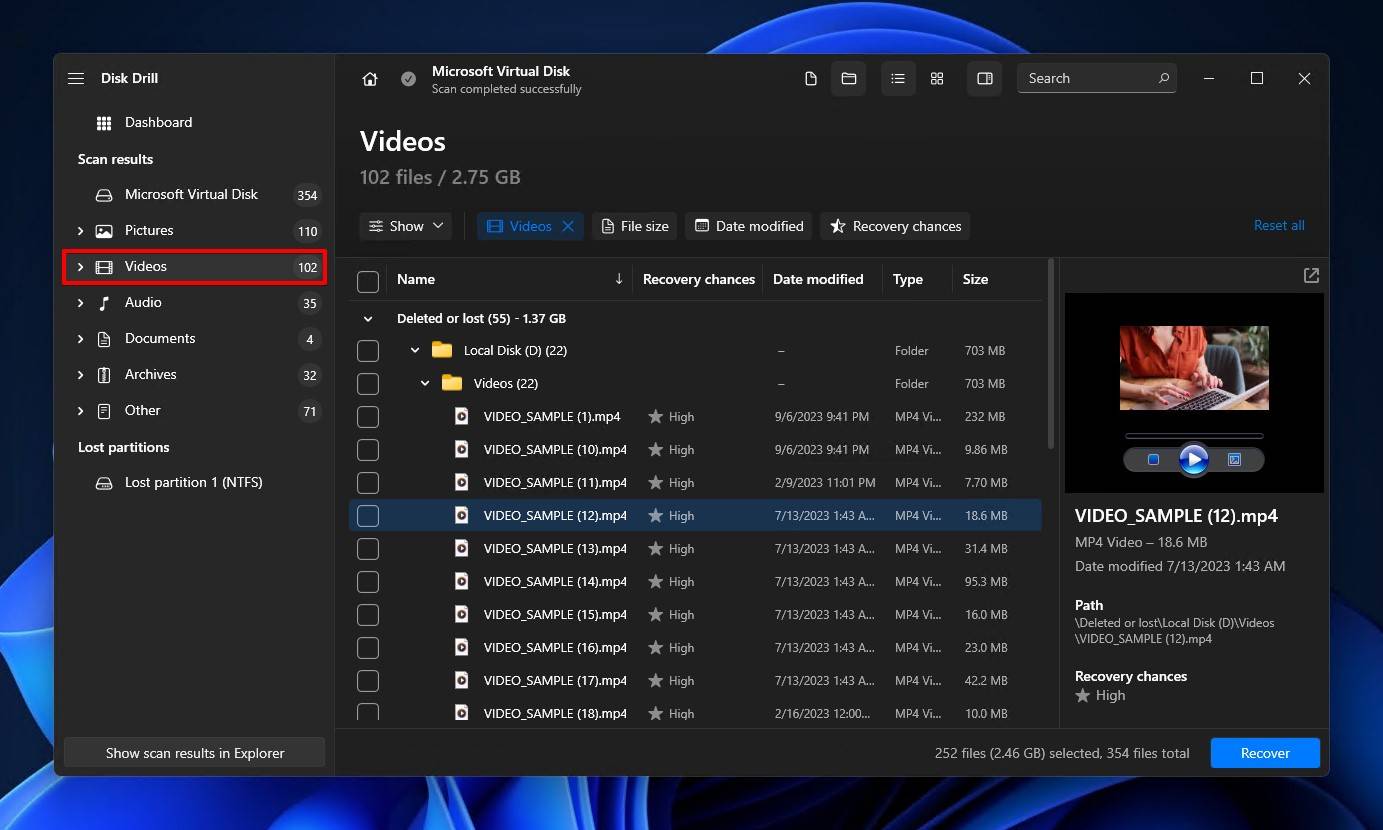Screen dimensions: 1383x830
Task: Check the box for VIDEO_SAMPLE (11).mp4
Action: click(x=368, y=483)
